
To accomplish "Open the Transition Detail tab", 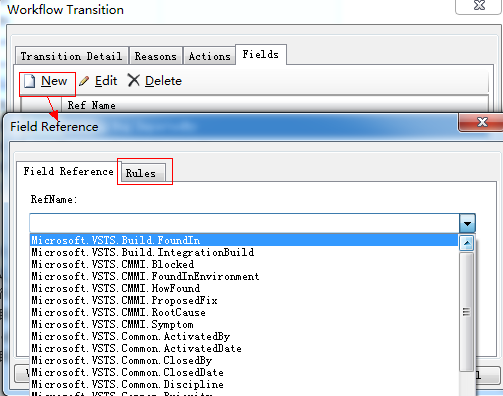I will pos(71,56).
